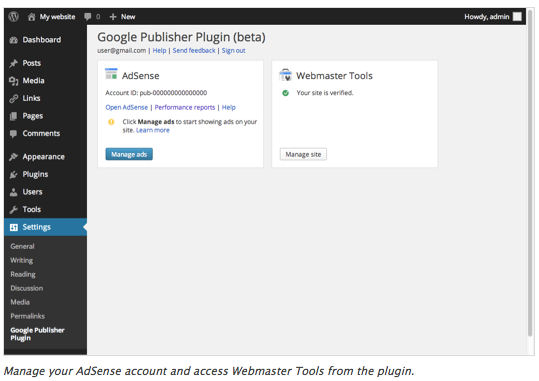Open the Posts menu
The image size is (539, 381).
click(32, 63)
